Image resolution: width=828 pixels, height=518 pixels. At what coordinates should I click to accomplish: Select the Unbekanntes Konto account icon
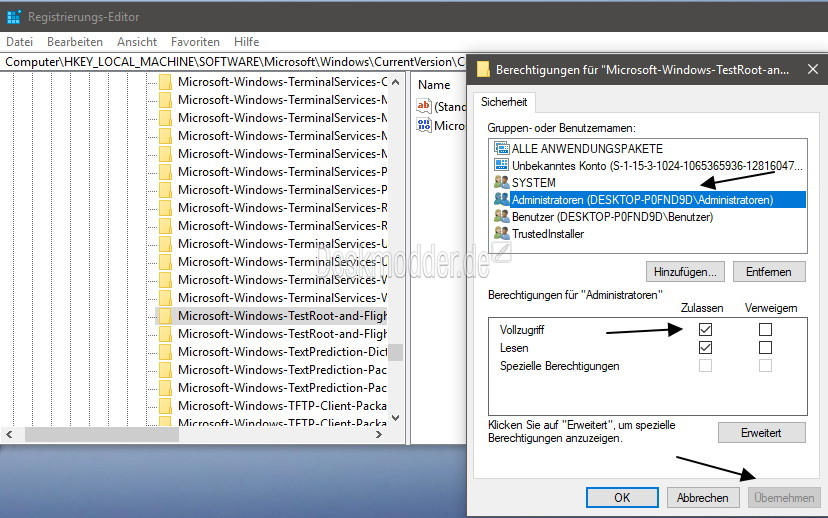point(501,165)
